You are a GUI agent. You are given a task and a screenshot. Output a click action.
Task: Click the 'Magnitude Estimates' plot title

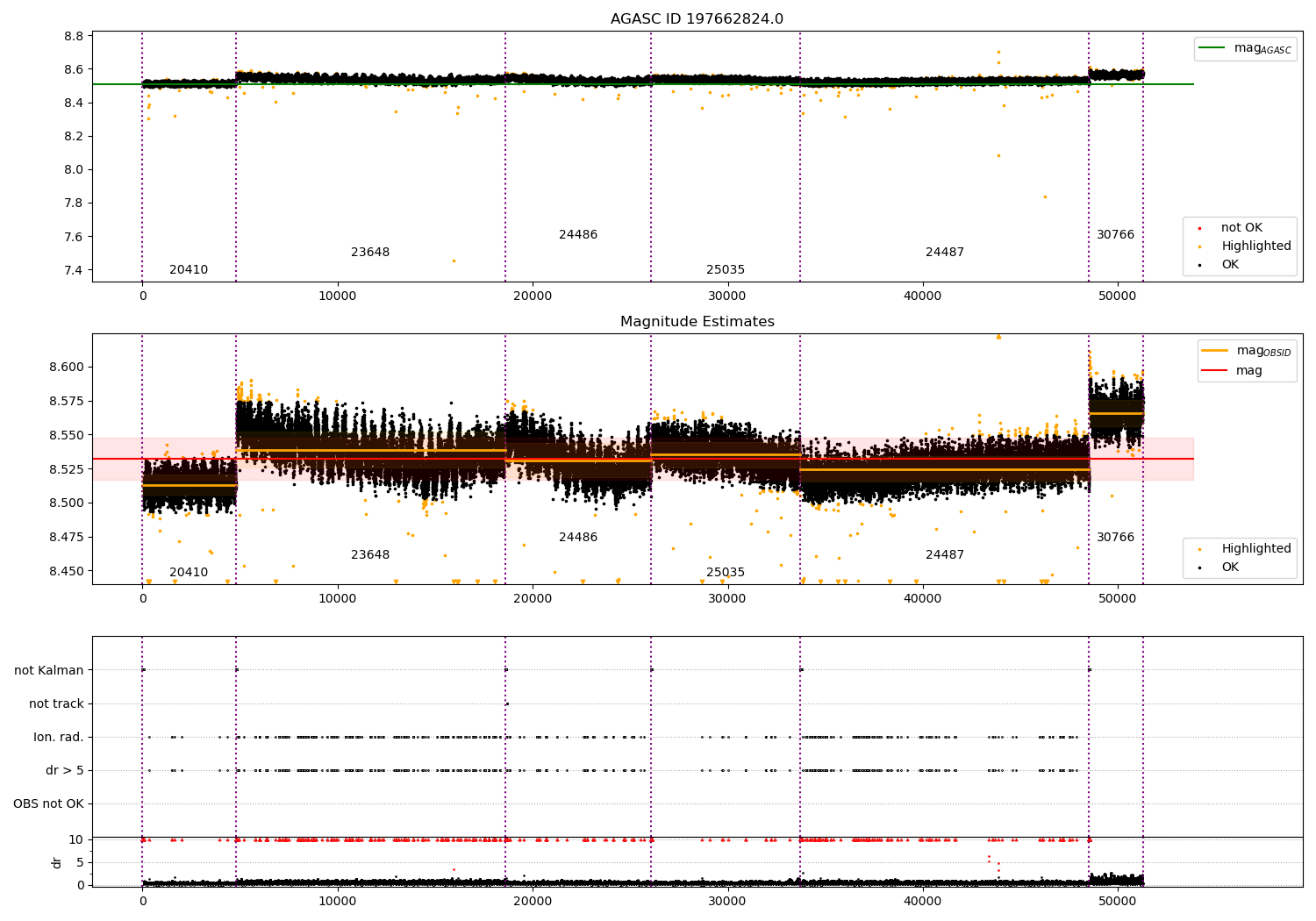pyautogui.click(x=697, y=322)
